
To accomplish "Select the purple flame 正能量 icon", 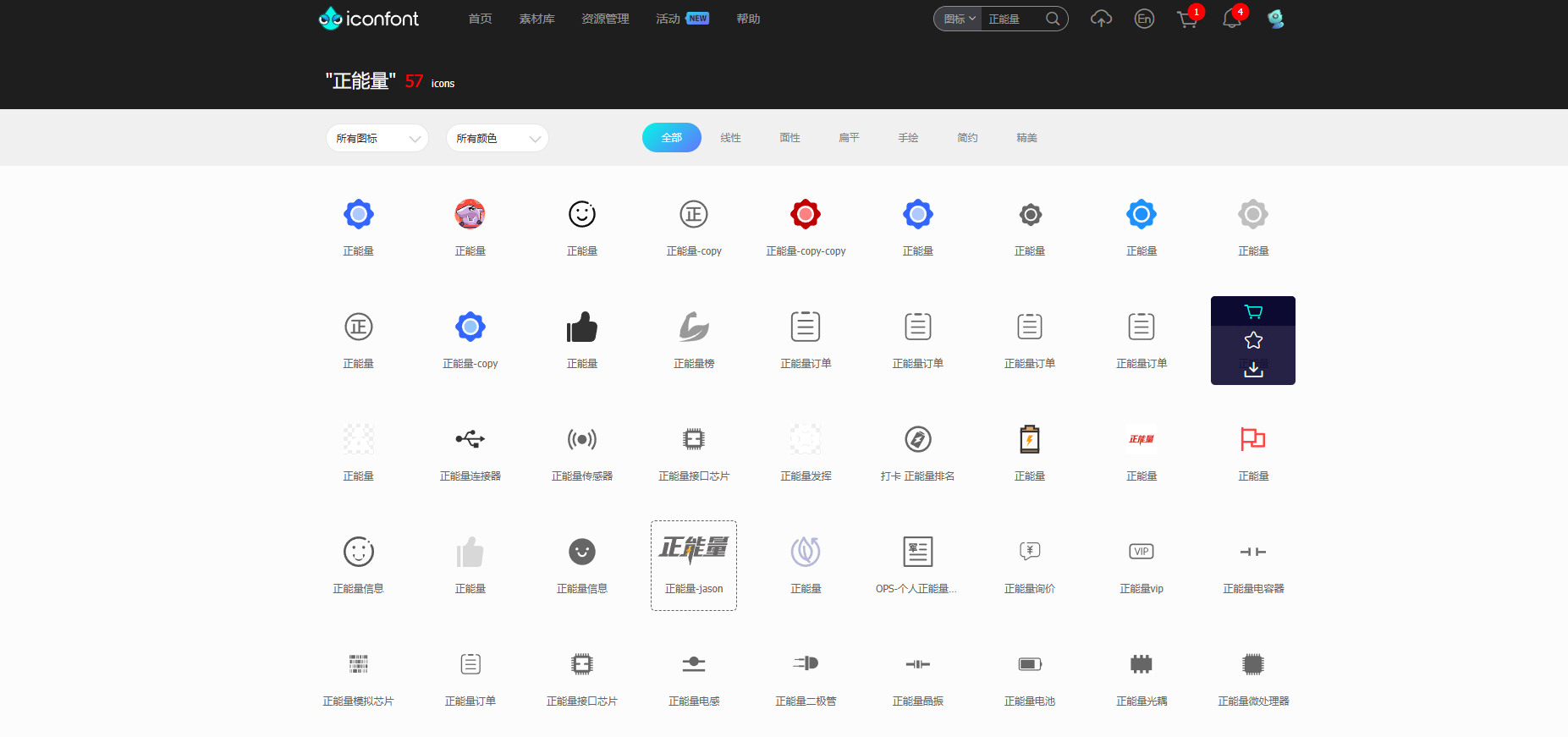I will point(806,552).
